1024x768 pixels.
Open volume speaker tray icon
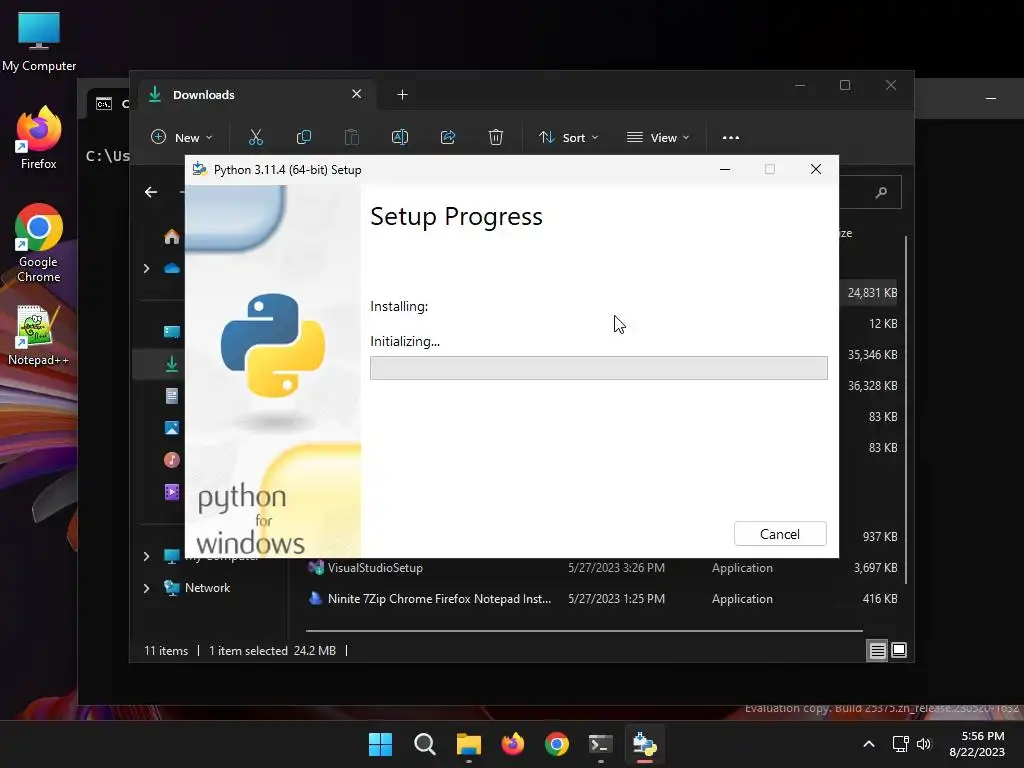(923, 744)
